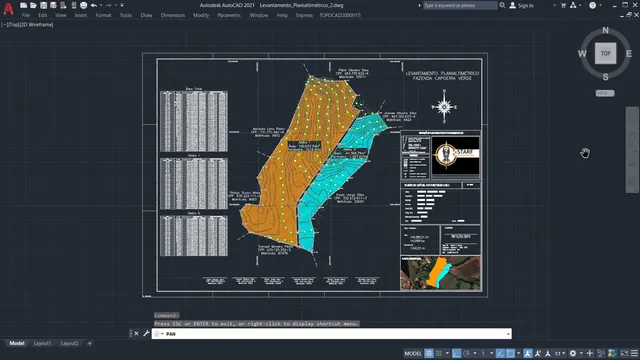Open the Undo history dropdown arrow
Viewport: 640px width, 360px height.
pyautogui.click(x=101, y=5)
